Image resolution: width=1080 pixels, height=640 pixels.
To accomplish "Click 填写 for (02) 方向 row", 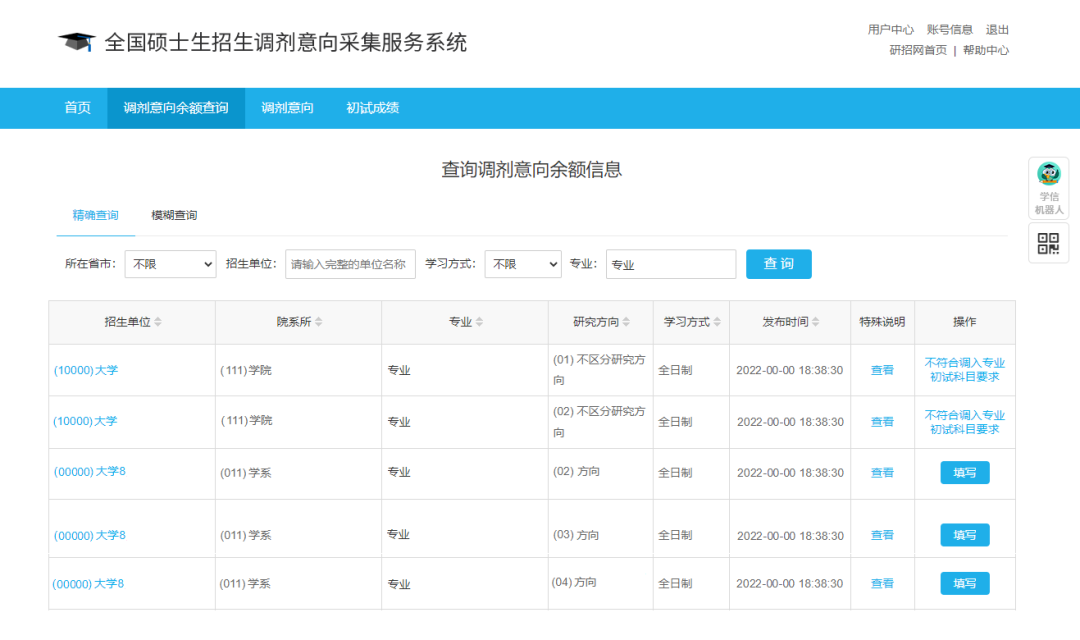I will click(x=964, y=473).
